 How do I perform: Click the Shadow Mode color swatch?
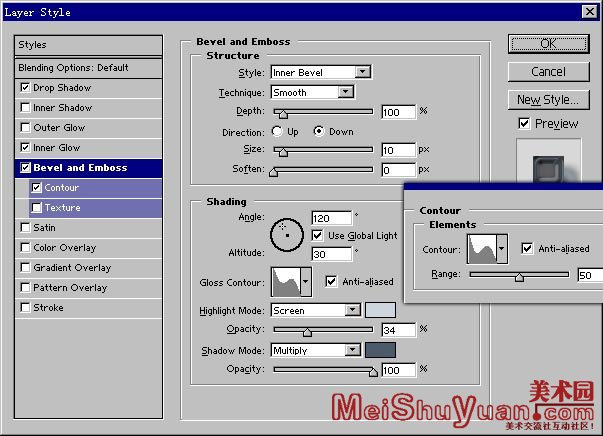380,350
